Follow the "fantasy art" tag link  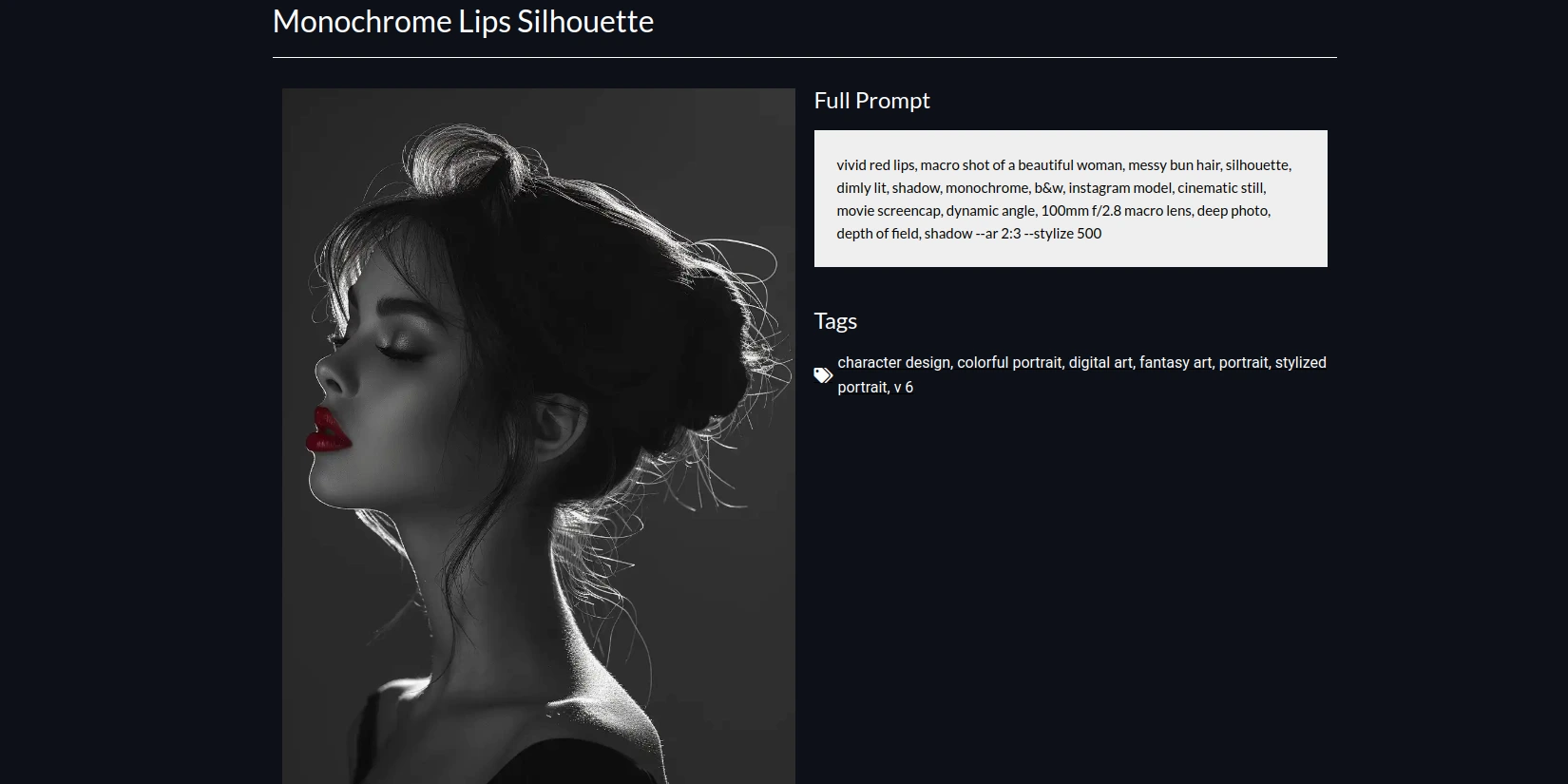click(x=1176, y=363)
